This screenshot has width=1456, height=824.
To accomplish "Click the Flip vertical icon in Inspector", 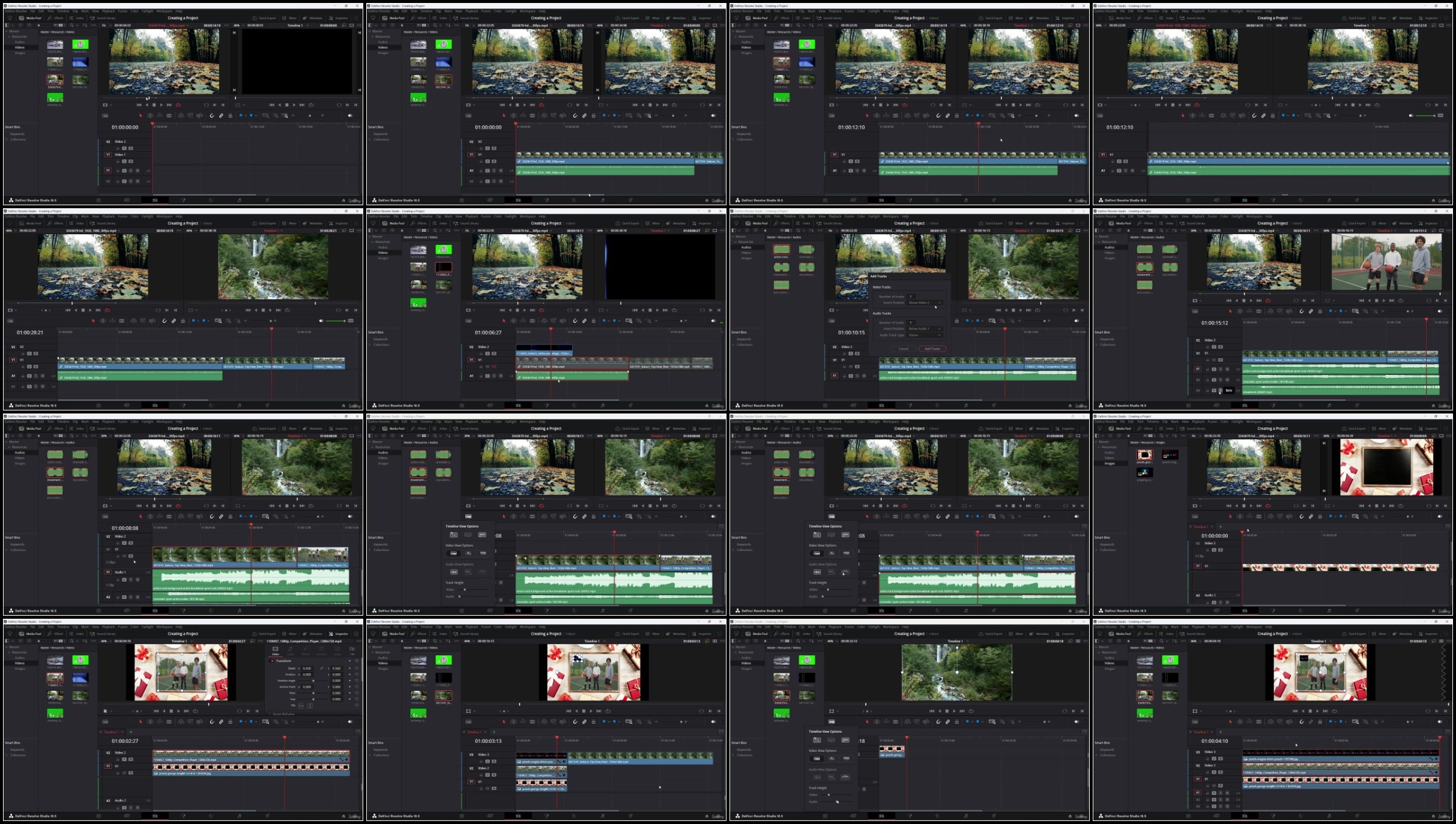I will [x=310, y=705].
